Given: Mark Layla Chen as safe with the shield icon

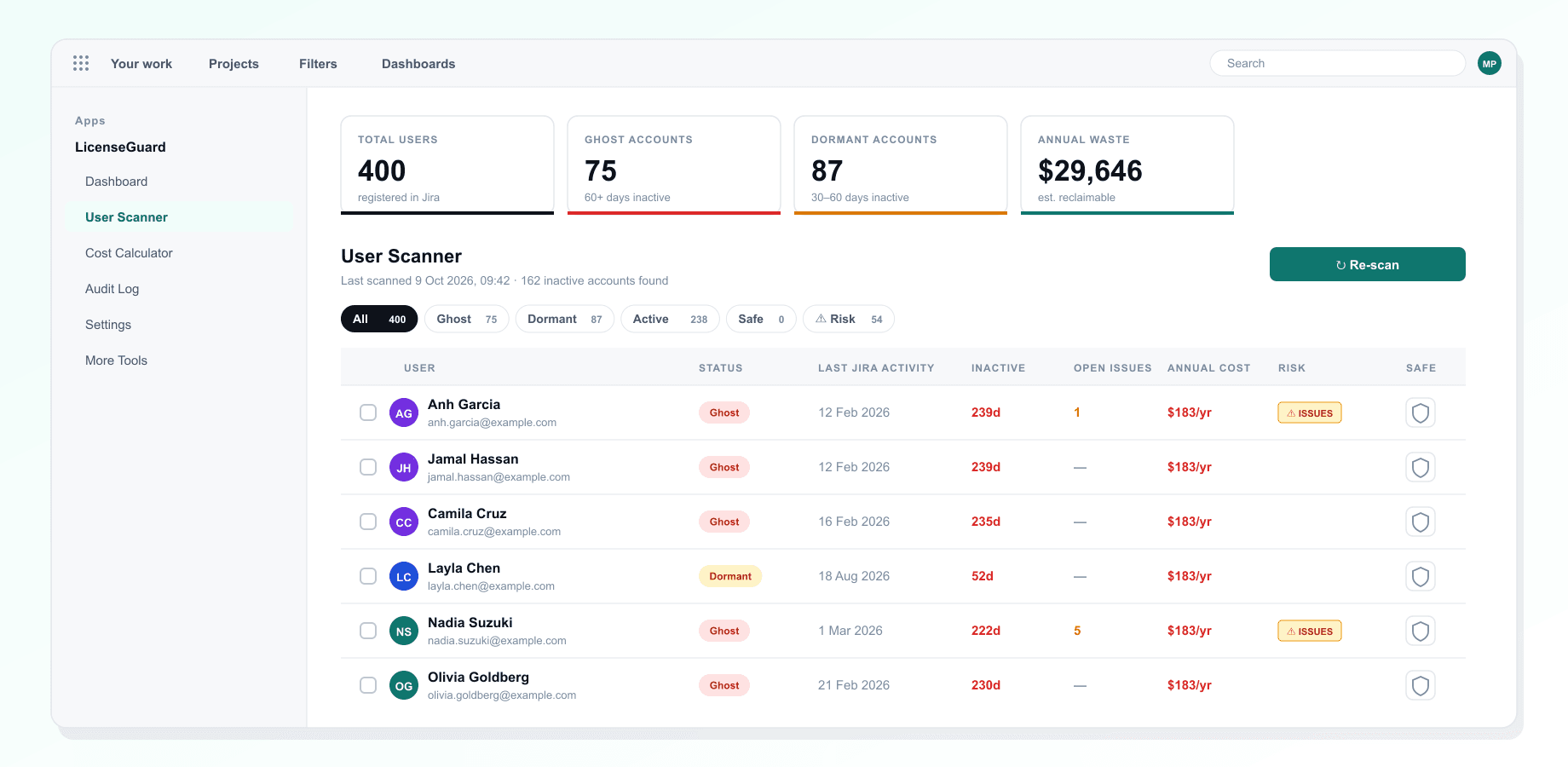Looking at the screenshot, I should 1421,576.
